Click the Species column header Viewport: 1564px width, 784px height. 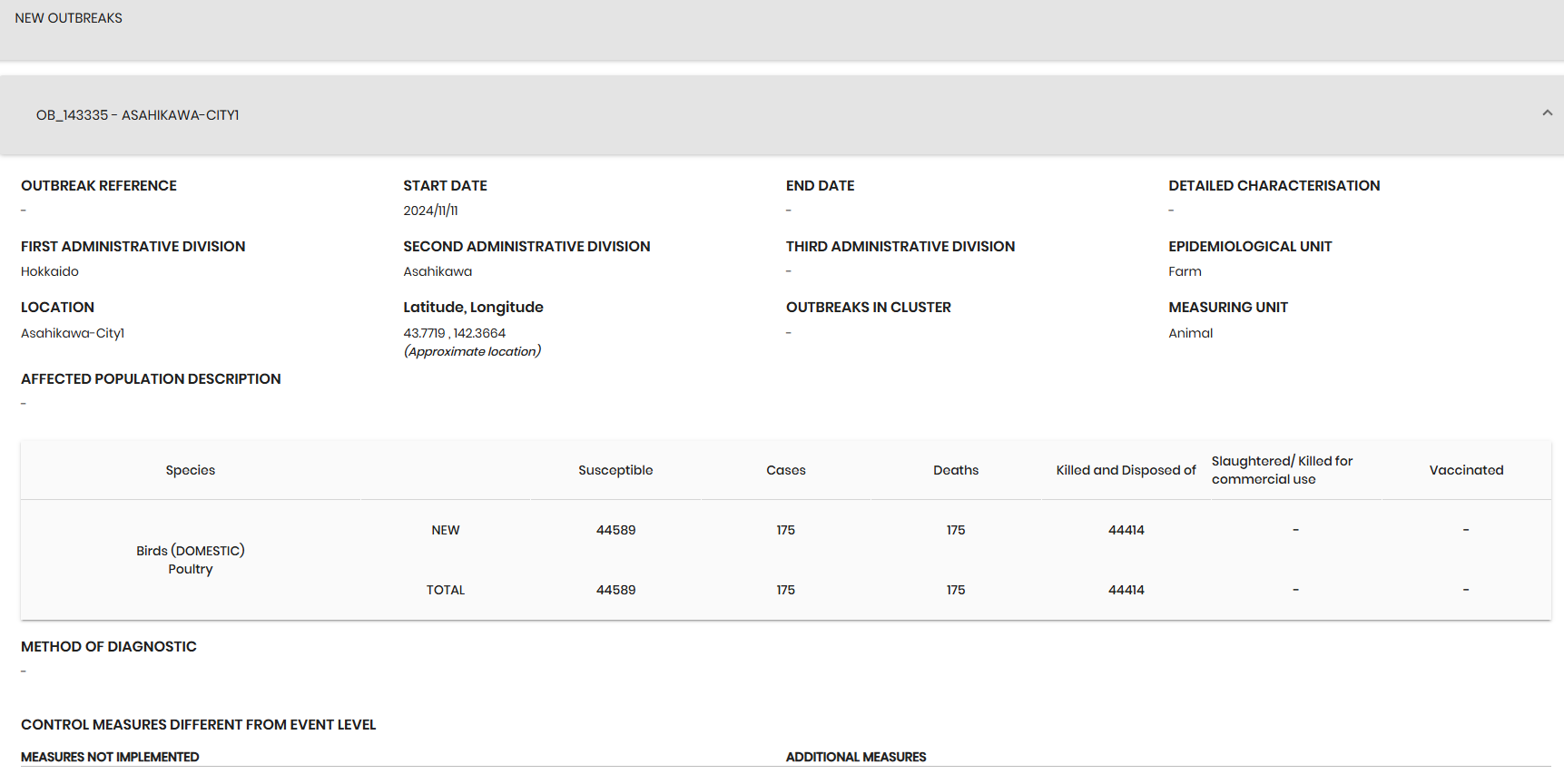point(191,470)
